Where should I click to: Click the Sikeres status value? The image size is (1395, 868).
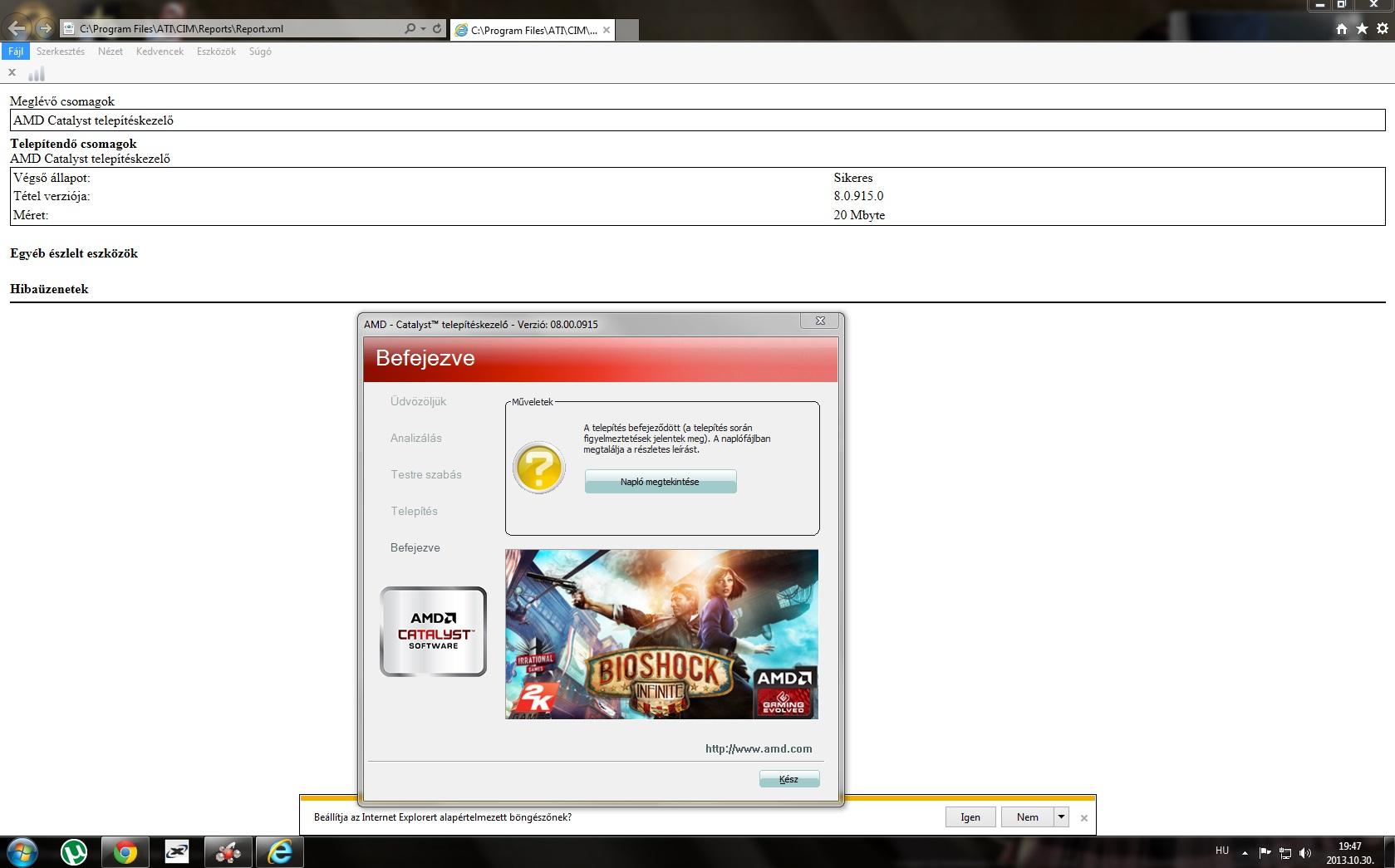pos(853,178)
